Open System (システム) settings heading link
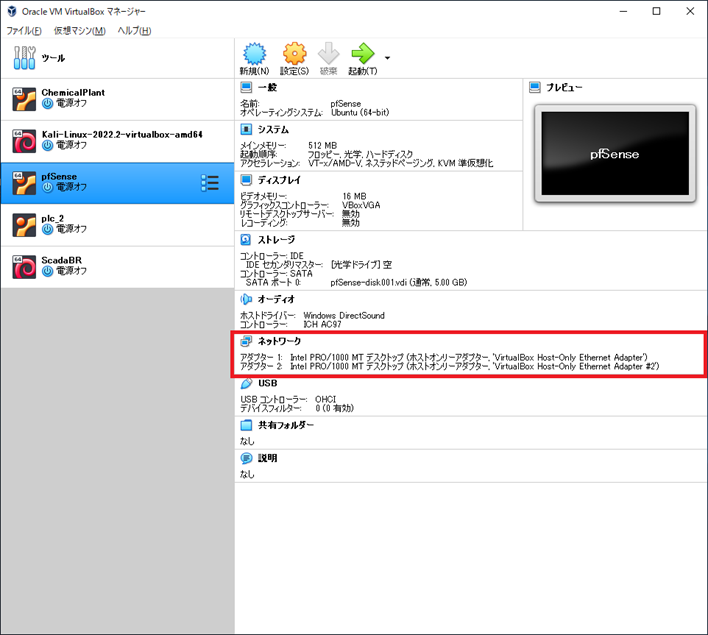Image resolution: width=708 pixels, height=635 pixels. point(273,130)
